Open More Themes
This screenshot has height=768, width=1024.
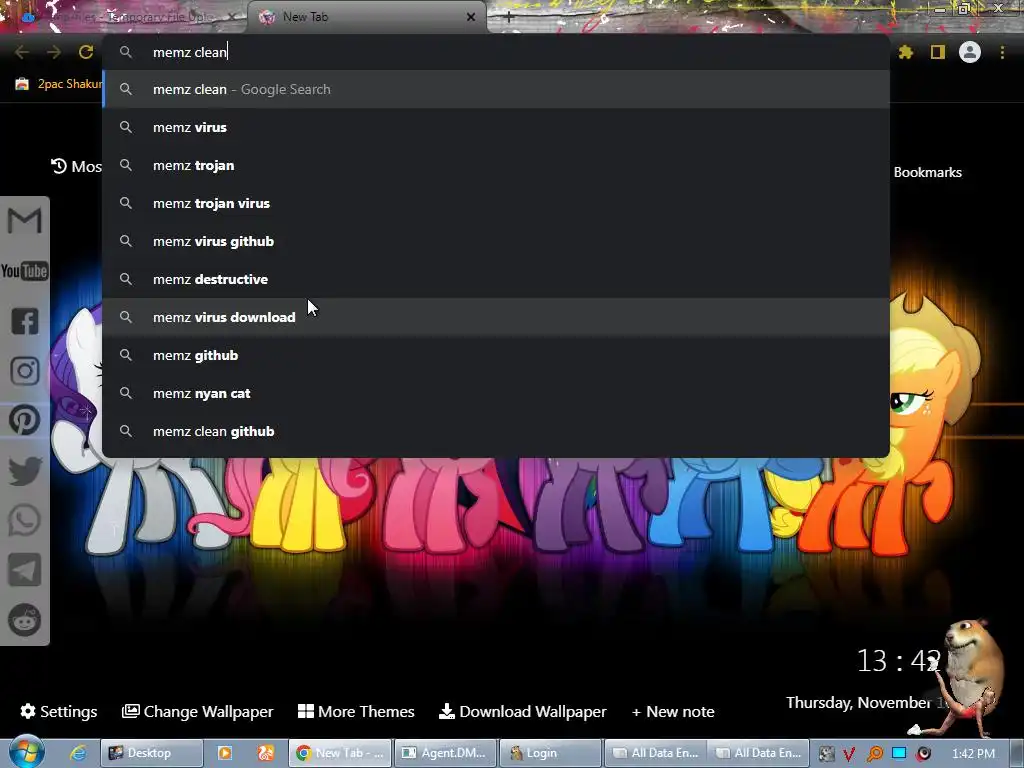click(x=356, y=711)
